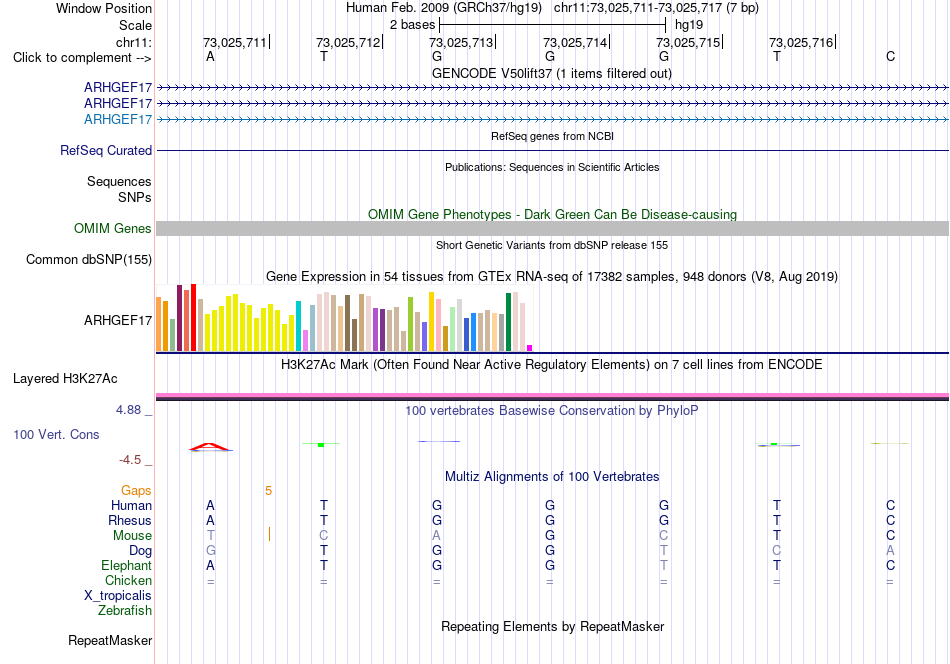Click the pink H3K27Ac signal band
This screenshot has width=950, height=664.
[553, 396]
